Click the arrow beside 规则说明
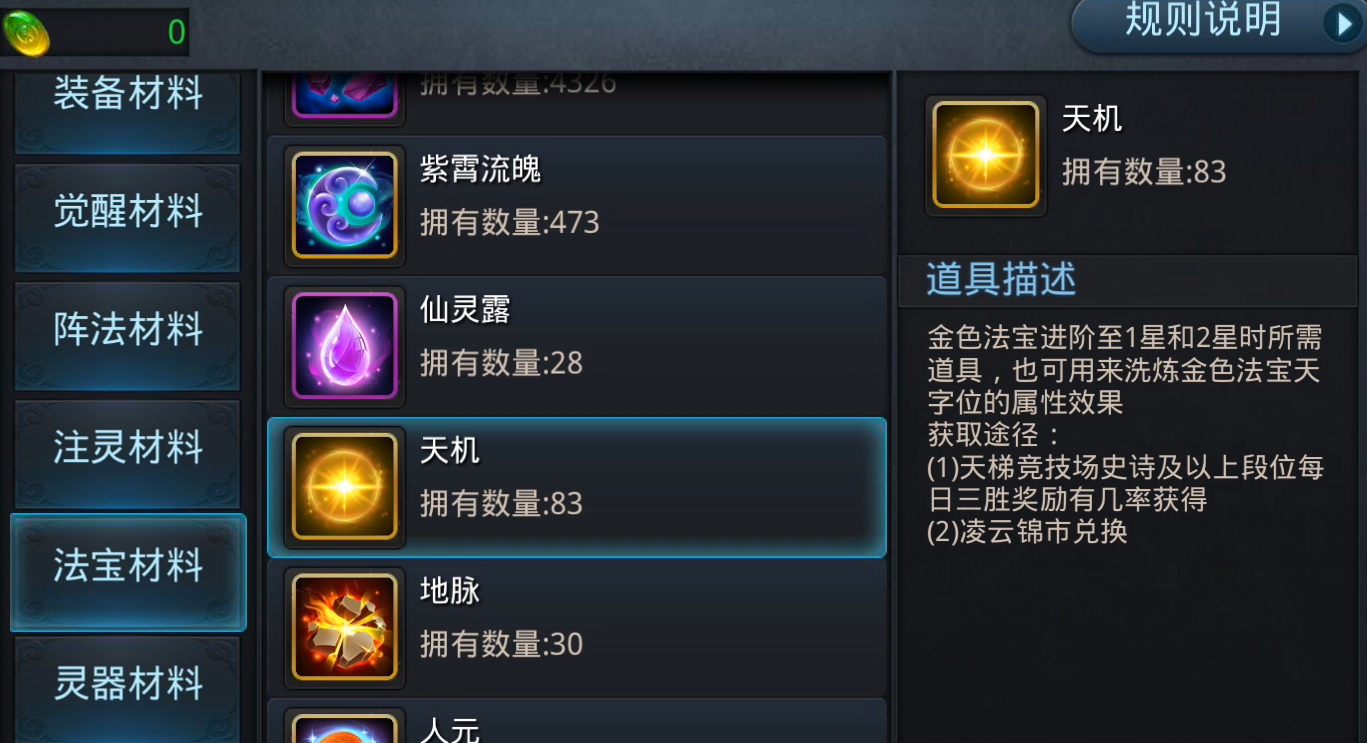1367x743 pixels. (x=1342, y=23)
